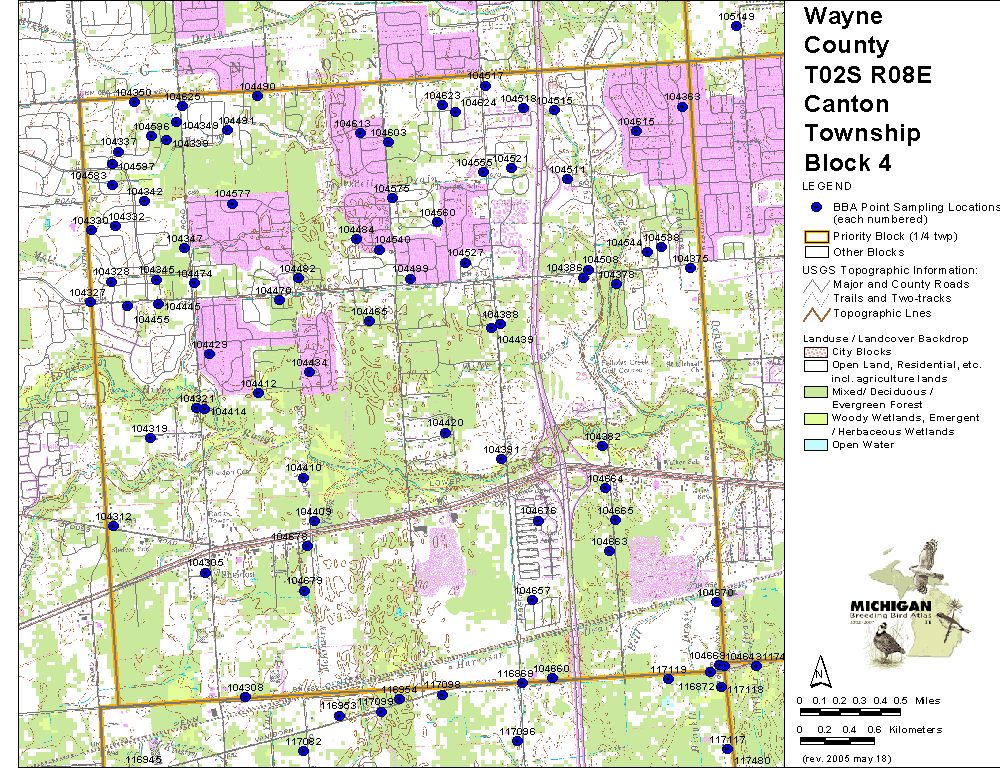Click the Priority Block legend box
The width and height of the screenshot is (1000, 768).
(816, 237)
